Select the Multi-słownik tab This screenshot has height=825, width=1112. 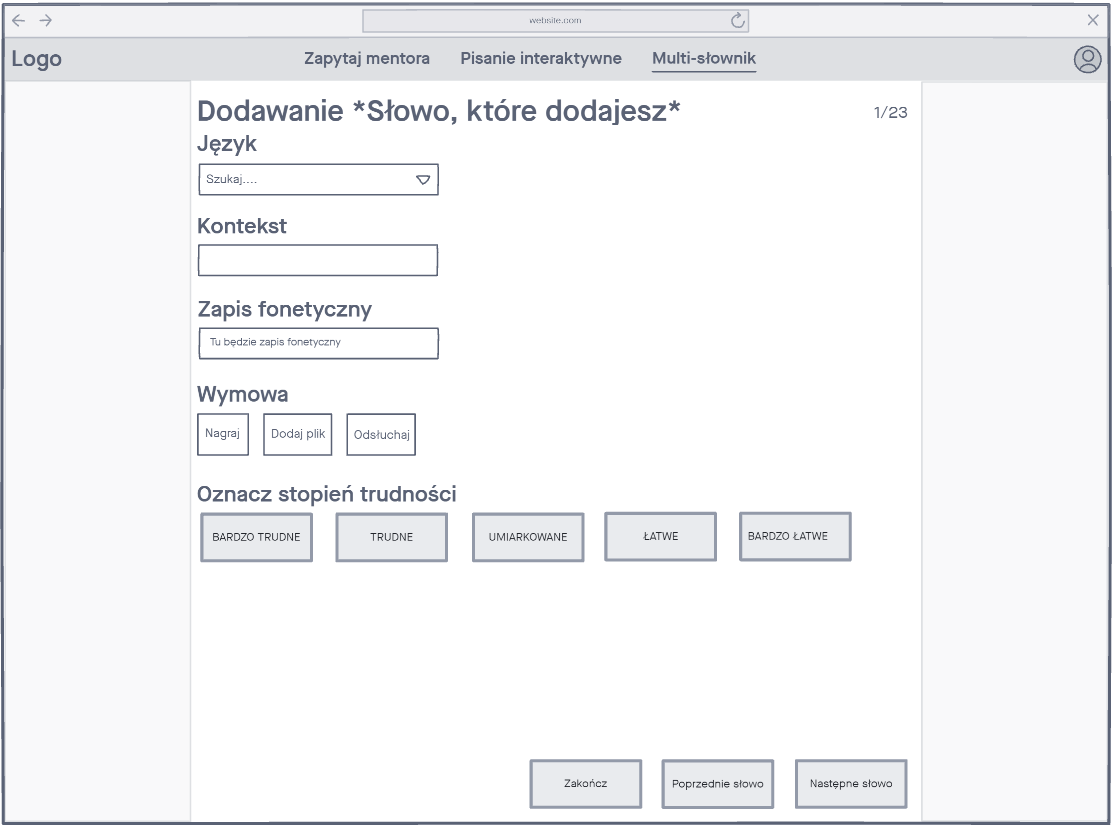704,59
